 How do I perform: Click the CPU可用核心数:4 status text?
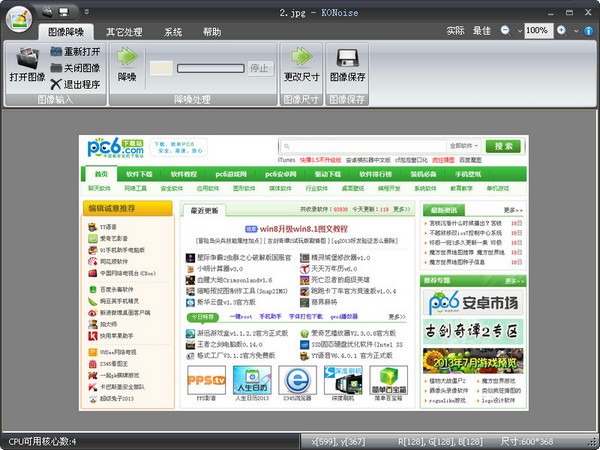pyautogui.click(x=42, y=442)
